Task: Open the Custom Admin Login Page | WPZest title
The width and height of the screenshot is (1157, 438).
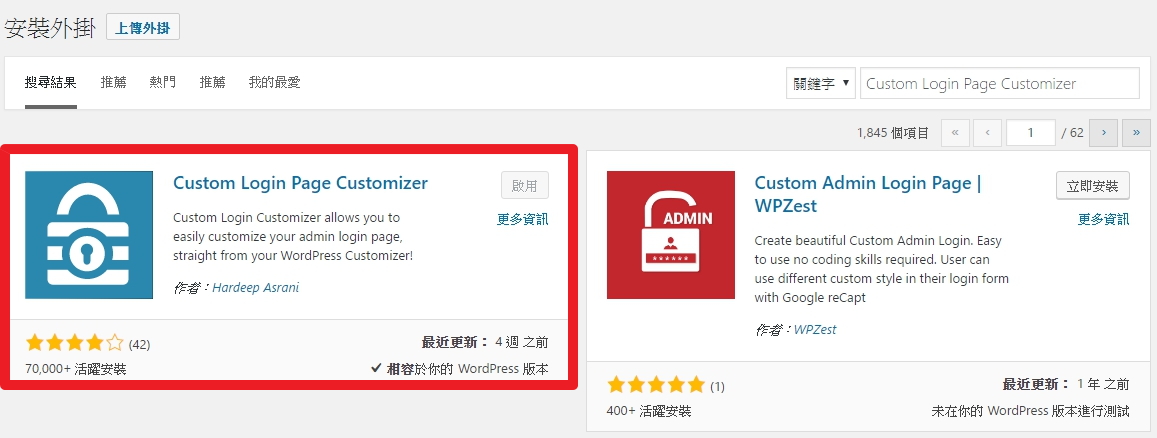Action: pos(868,194)
